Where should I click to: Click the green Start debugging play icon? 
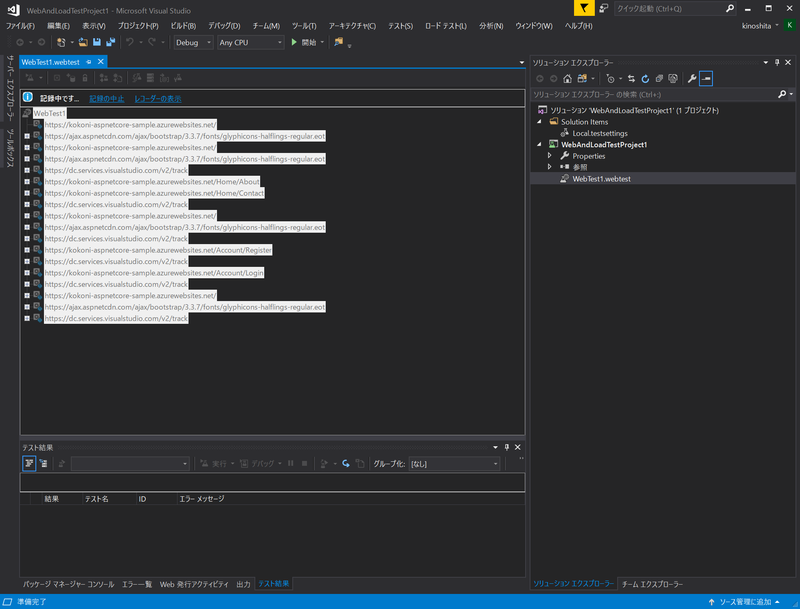pos(294,42)
